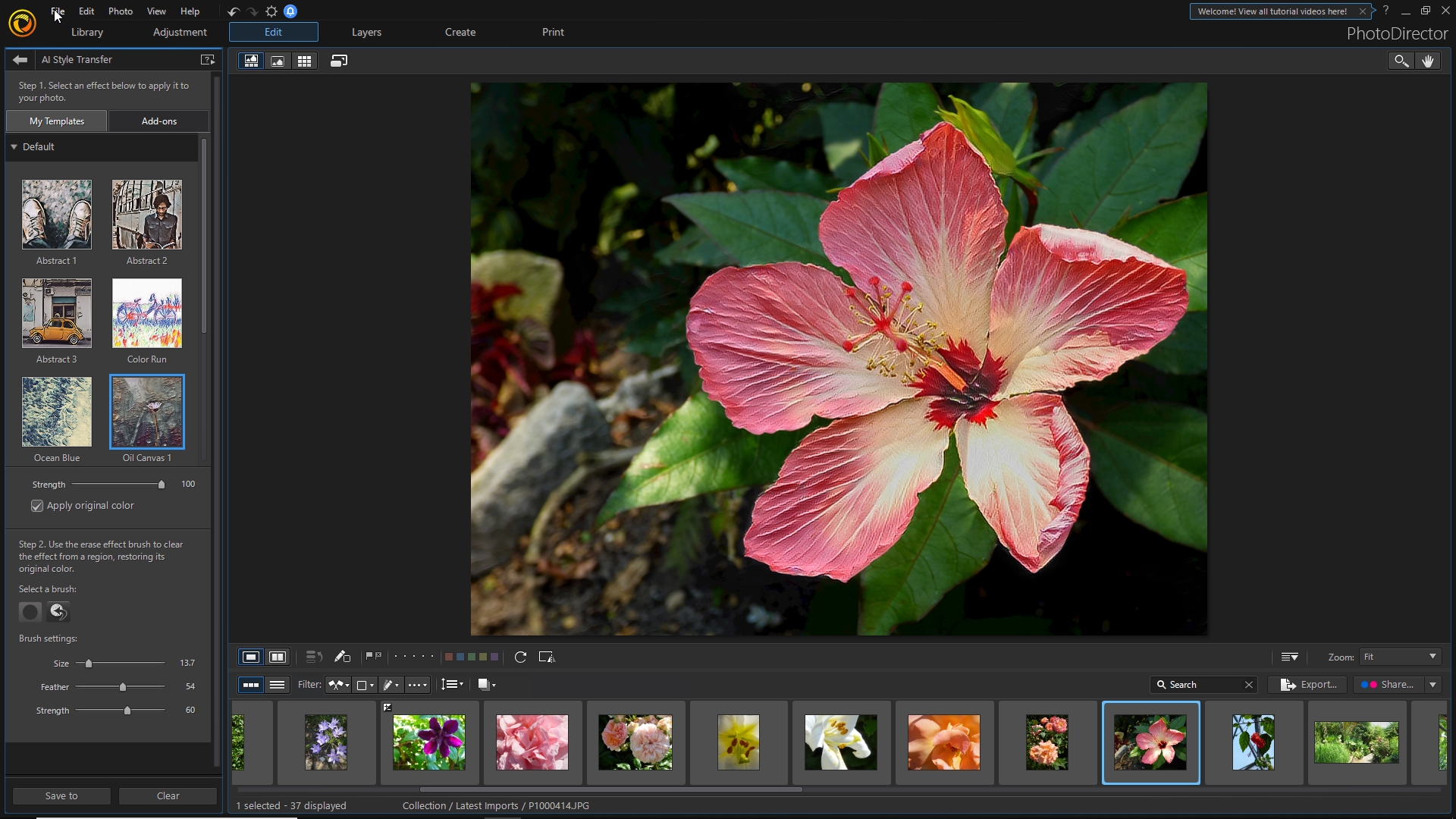Select the soft round brush type

(x=29, y=611)
